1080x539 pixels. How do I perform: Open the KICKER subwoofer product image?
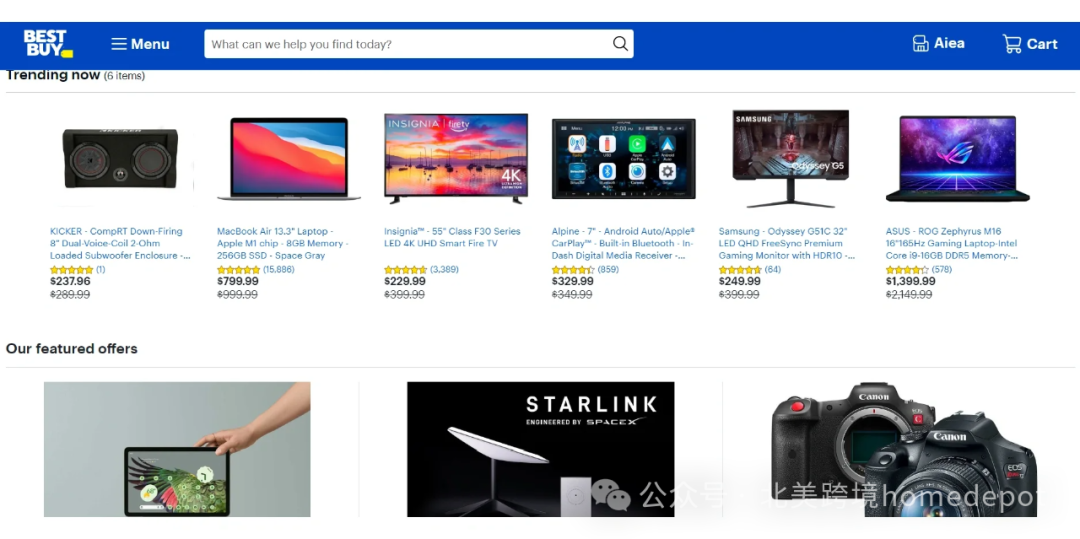120,158
